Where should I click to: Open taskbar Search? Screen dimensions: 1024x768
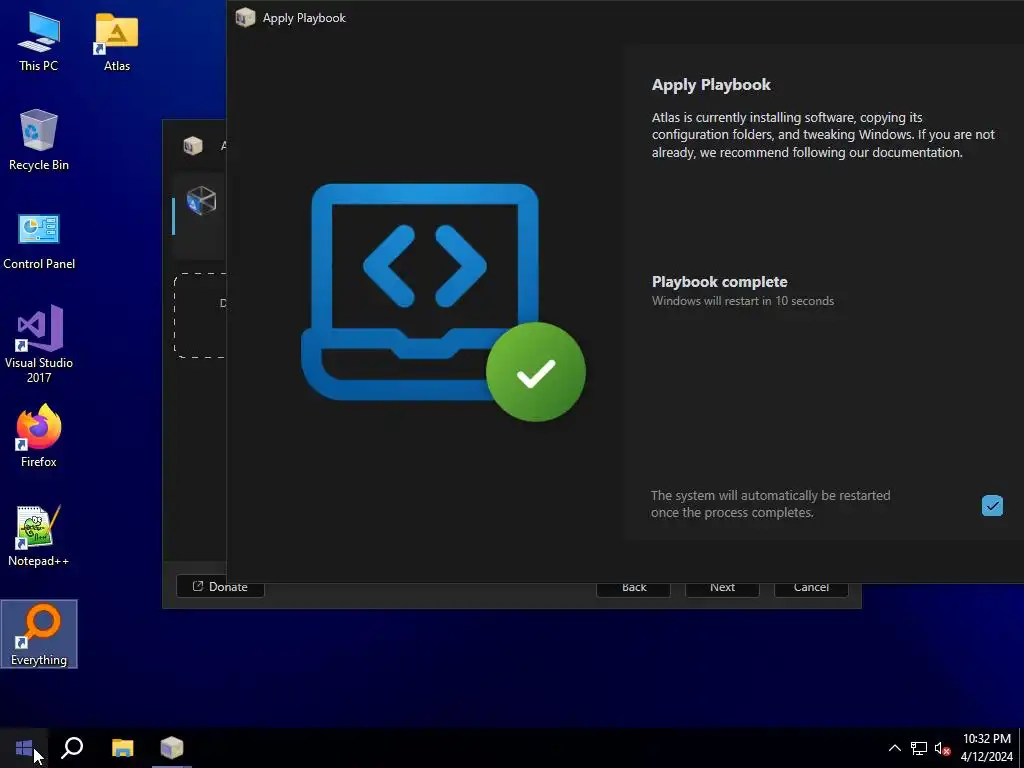point(72,748)
